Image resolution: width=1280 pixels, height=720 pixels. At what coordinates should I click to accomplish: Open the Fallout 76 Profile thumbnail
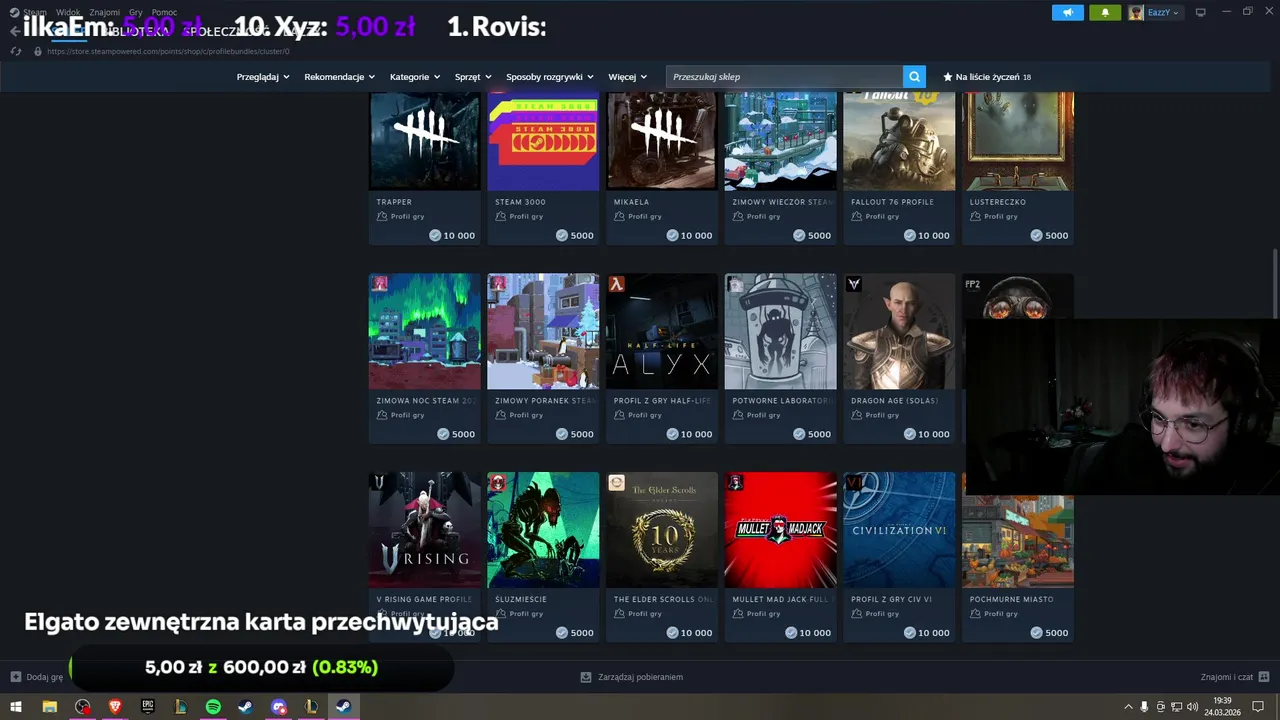click(x=899, y=141)
